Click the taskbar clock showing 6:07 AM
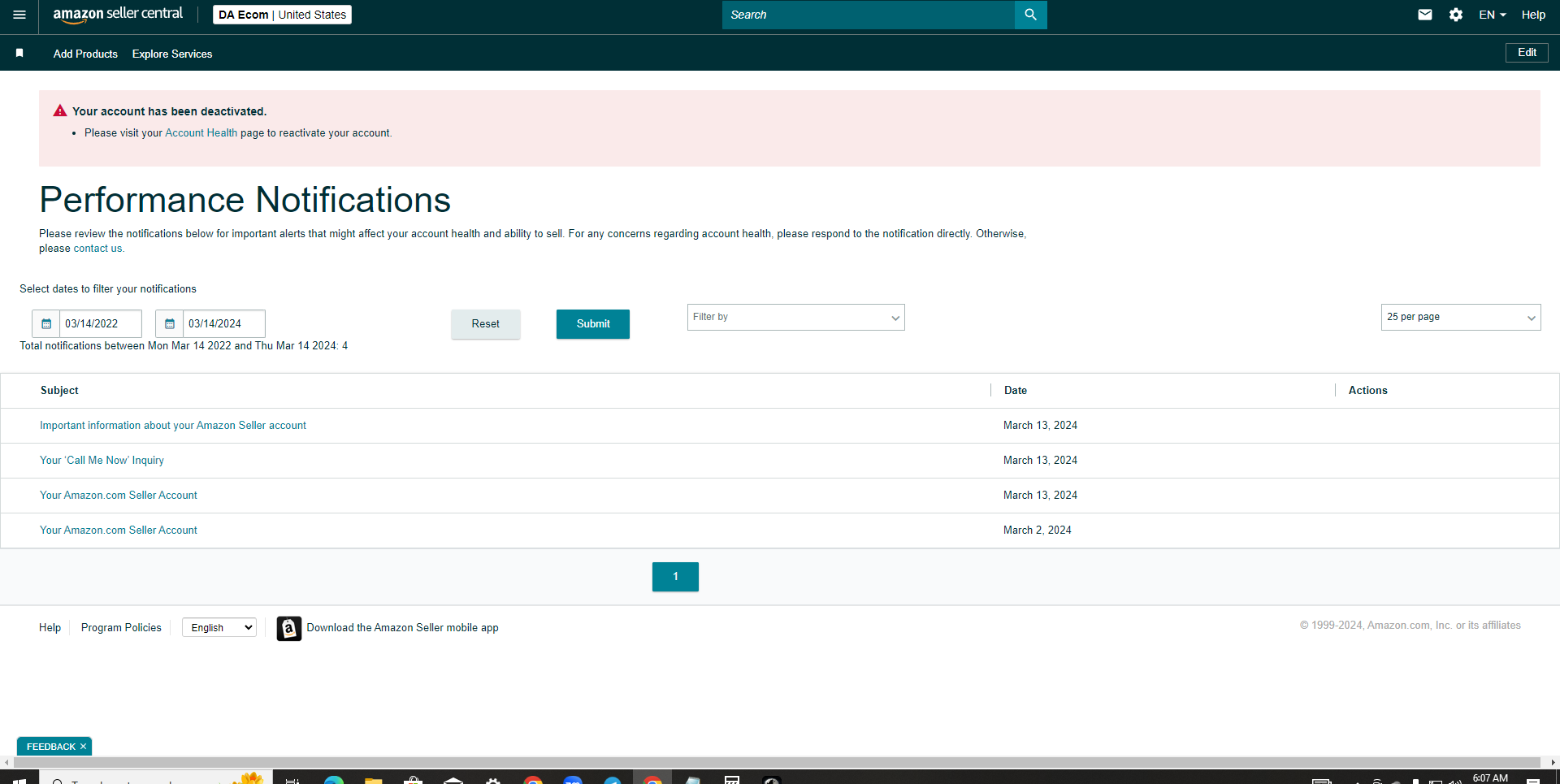Viewport: 1560px width, 784px height. 1490,778
